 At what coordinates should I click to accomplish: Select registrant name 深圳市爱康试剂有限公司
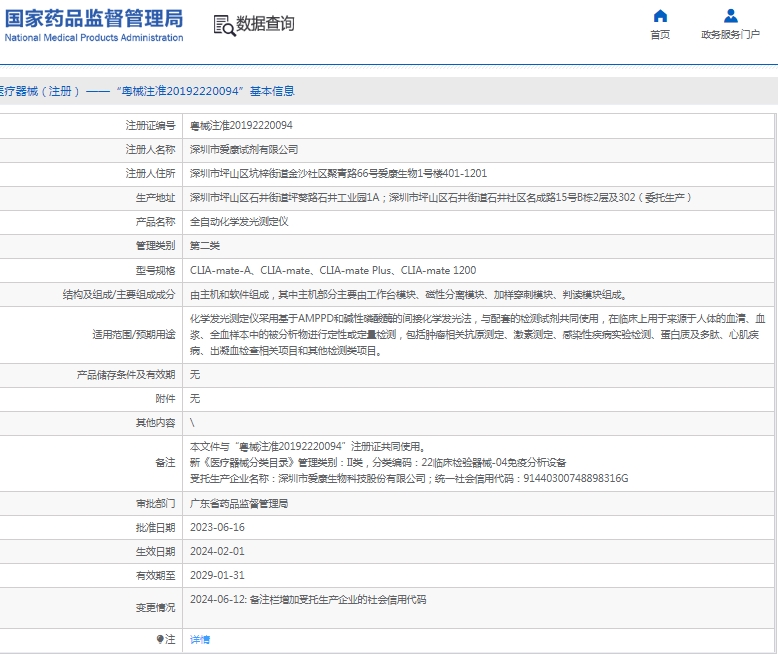(x=244, y=149)
